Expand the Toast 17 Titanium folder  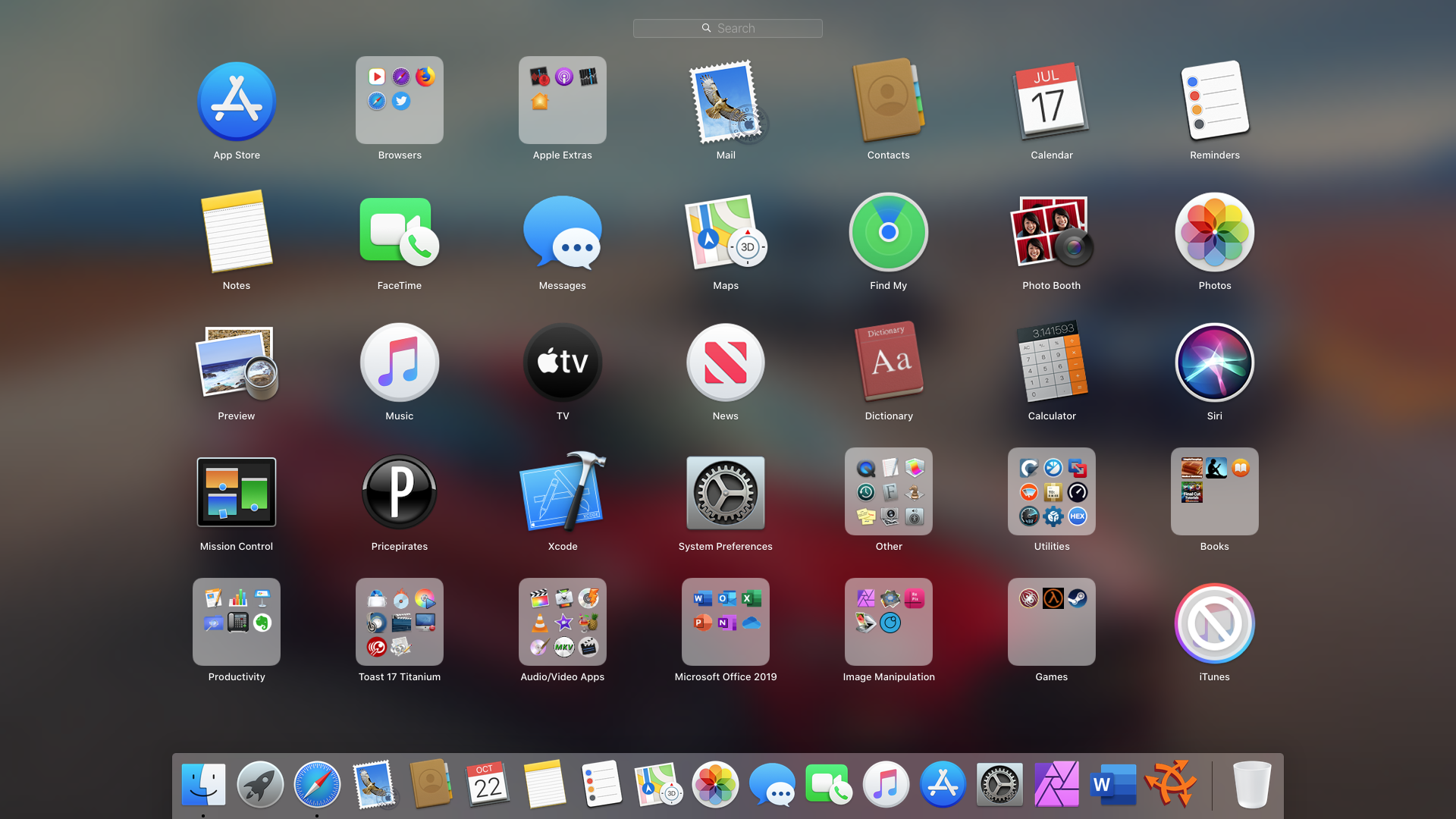pyautogui.click(x=399, y=622)
